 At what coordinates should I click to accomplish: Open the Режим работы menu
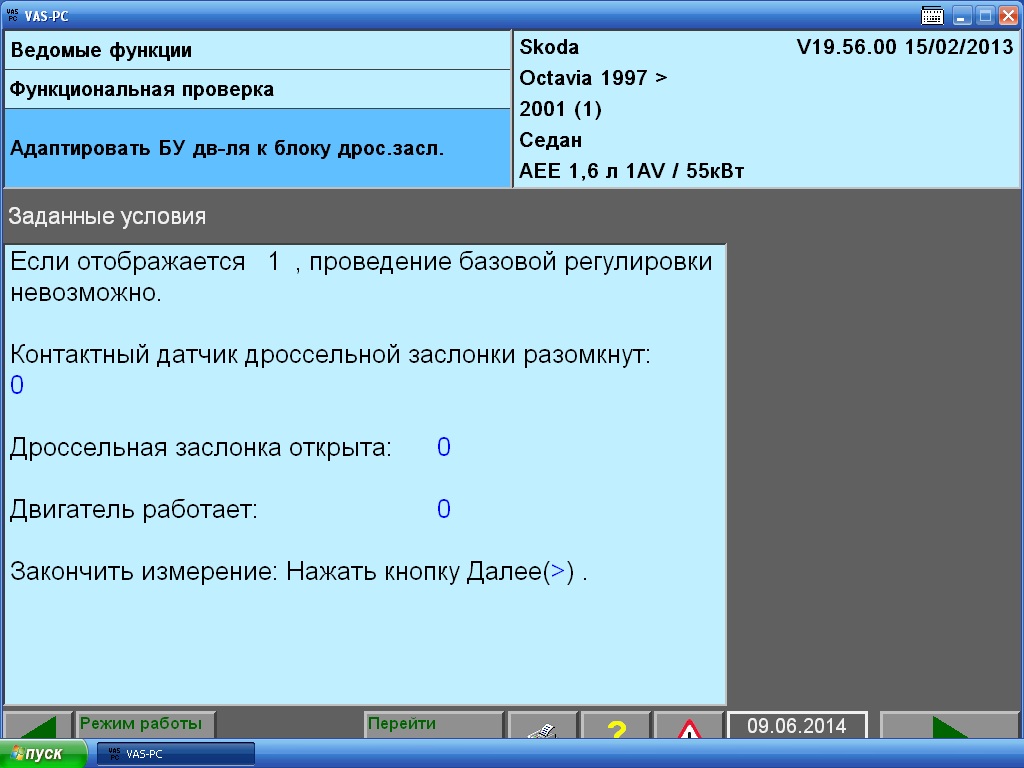(145, 725)
